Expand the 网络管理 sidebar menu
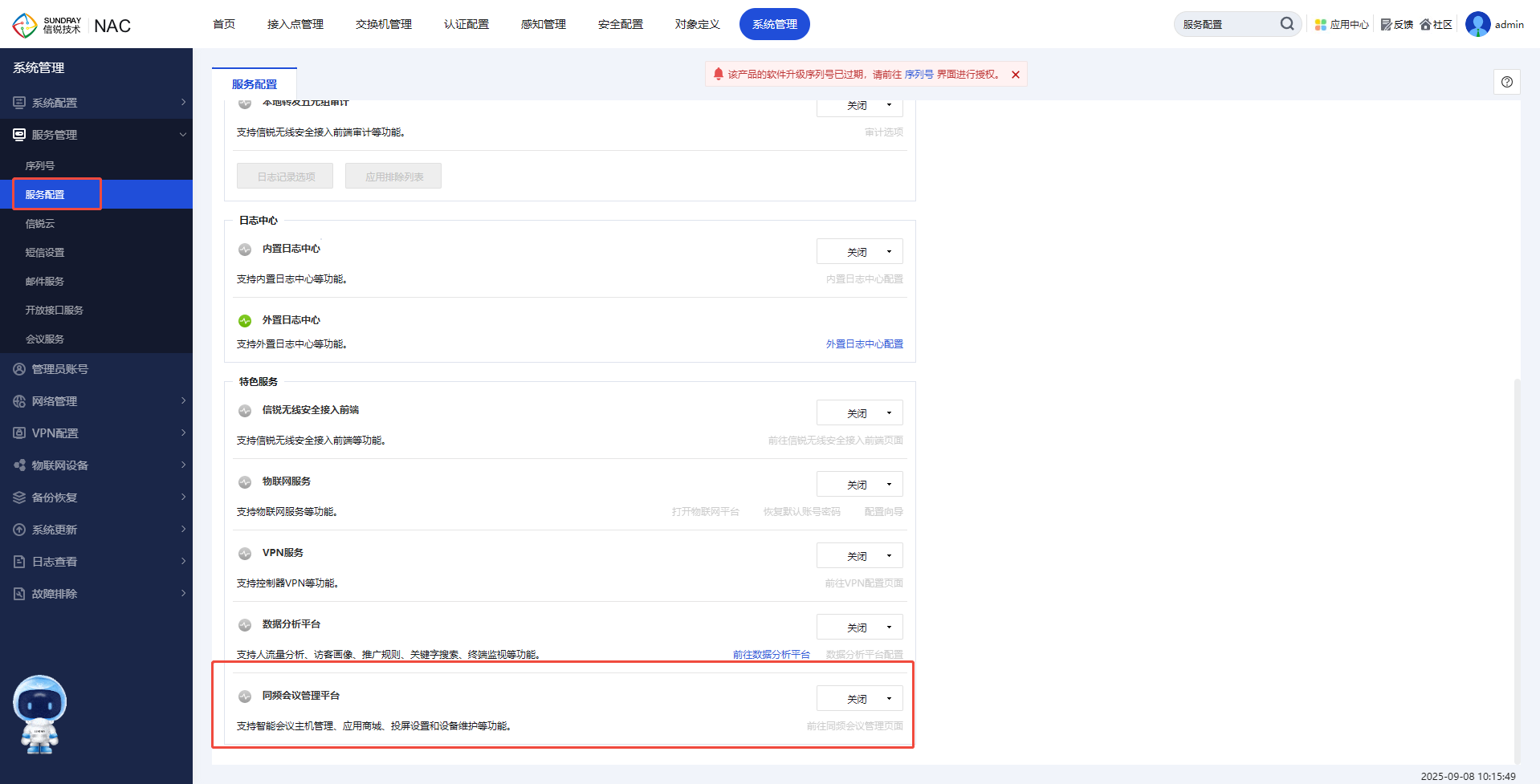The width and height of the screenshot is (1540, 784). click(x=96, y=401)
